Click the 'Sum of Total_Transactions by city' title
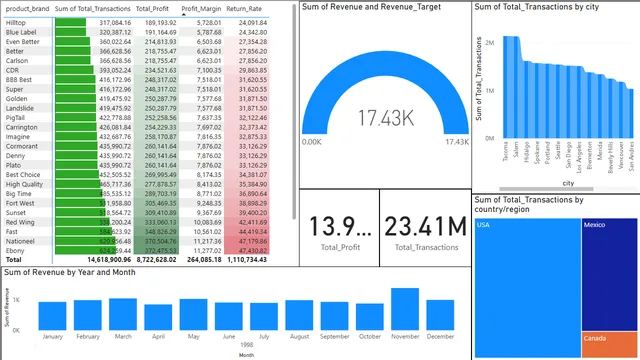 tap(537, 7)
